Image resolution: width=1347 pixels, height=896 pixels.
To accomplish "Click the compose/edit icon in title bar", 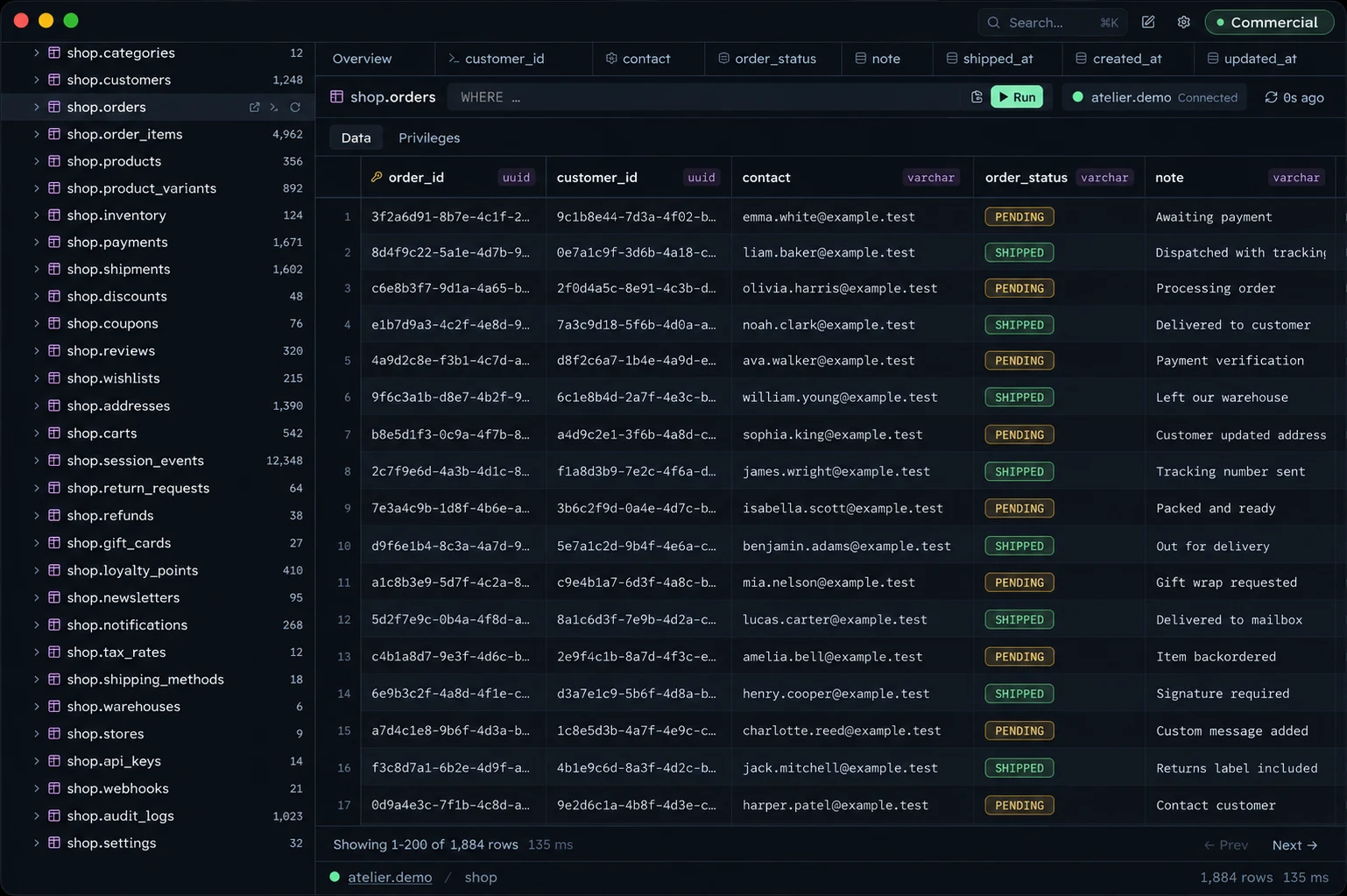I will [1148, 22].
